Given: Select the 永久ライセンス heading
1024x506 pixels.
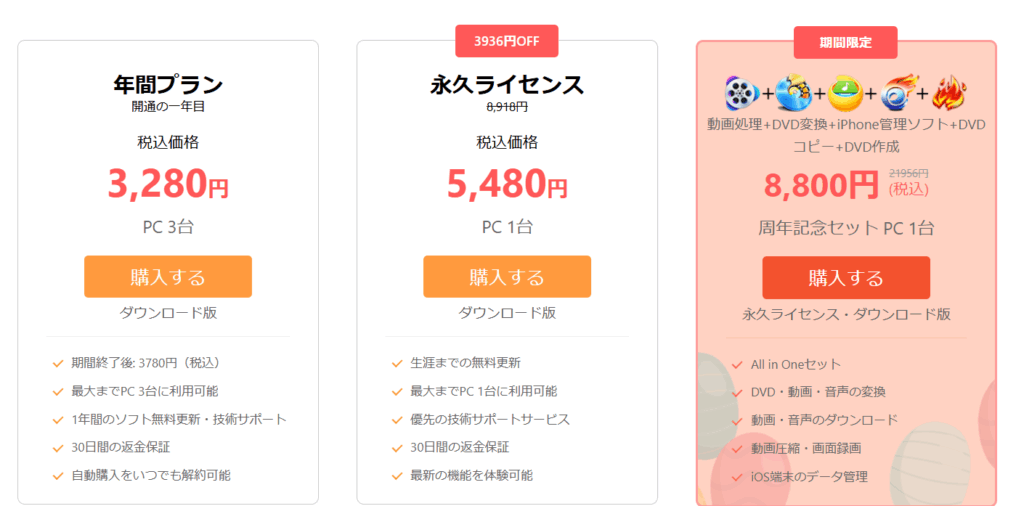Looking at the screenshot, I should tap(507, 85).
